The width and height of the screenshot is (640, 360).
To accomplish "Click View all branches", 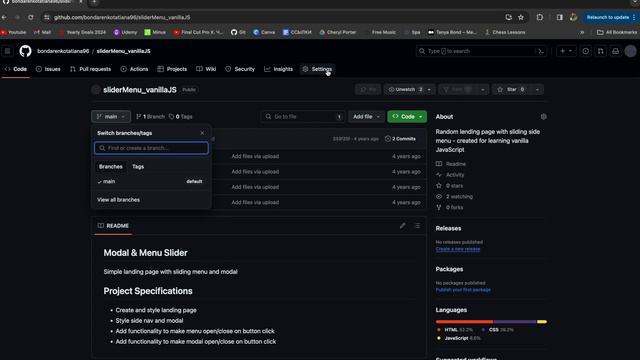I will pyautogui.click(x=118, y=200).
